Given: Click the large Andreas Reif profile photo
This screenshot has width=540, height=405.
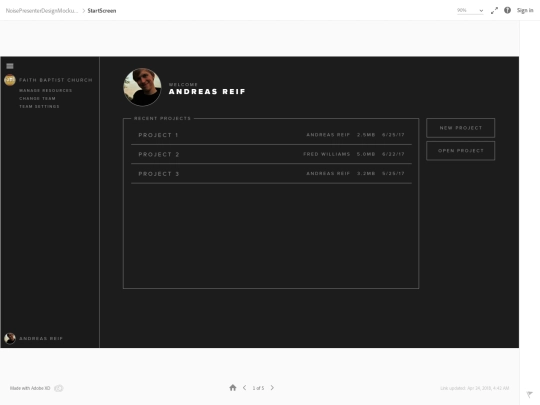Looking at the screenshot, I should [x=142, y=87].
